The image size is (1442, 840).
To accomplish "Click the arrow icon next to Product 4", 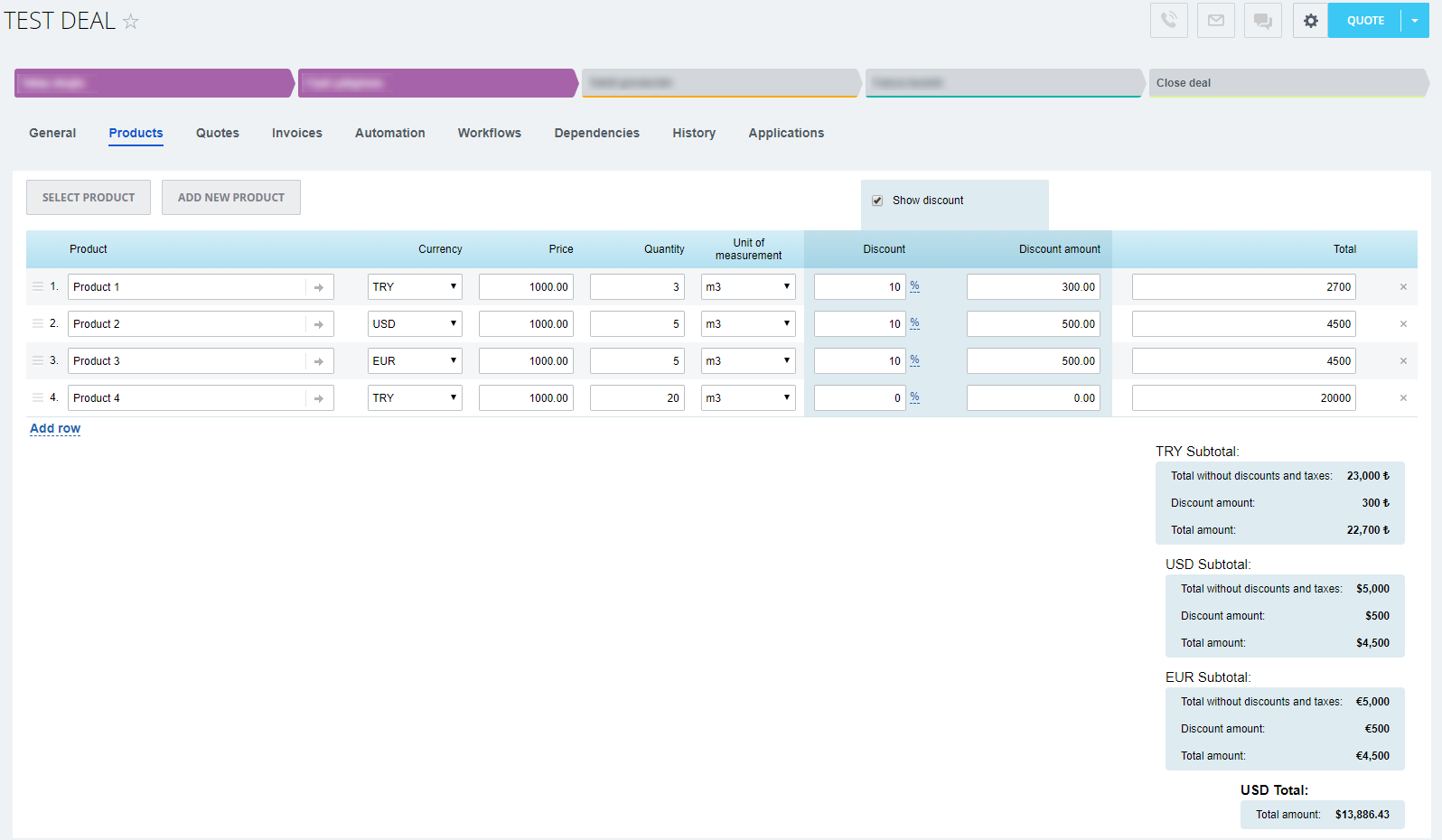I will [x=319, y=398].
